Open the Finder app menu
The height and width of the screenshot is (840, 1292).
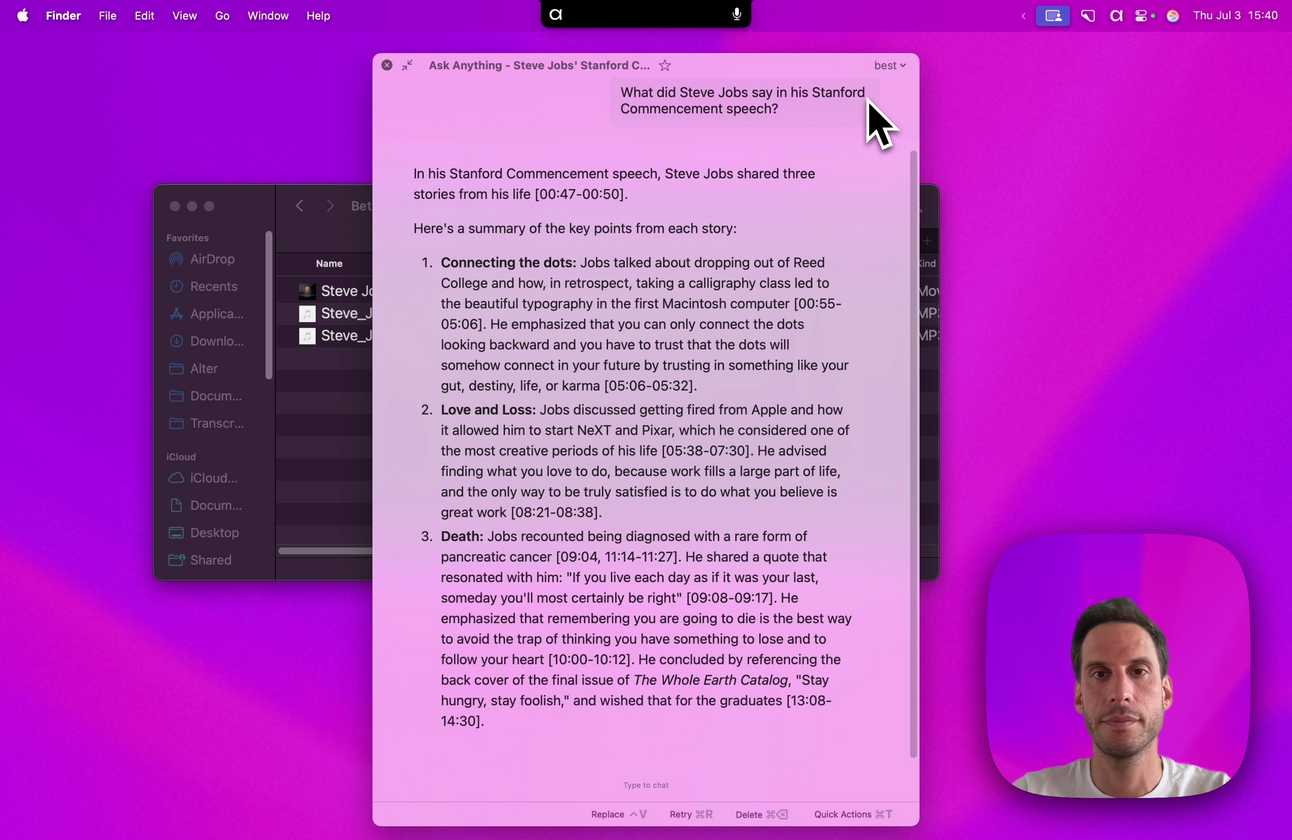pyautogui.click(x=63, y=15)
